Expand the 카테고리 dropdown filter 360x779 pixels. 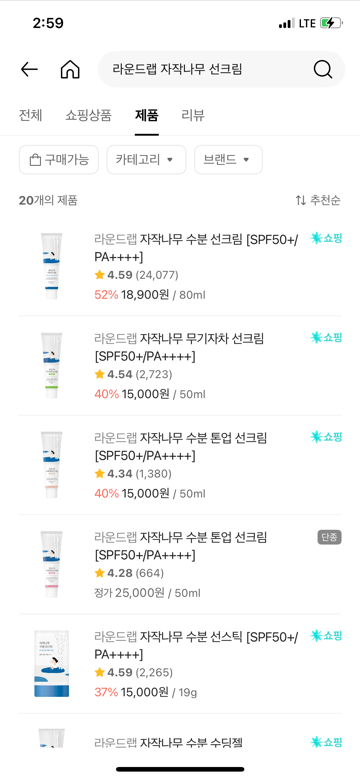click(146, 159)
